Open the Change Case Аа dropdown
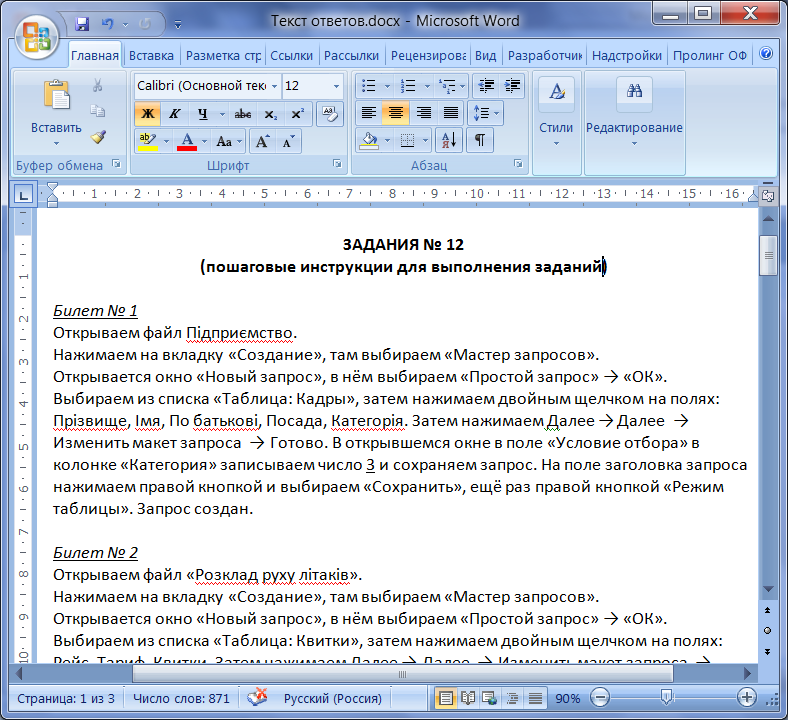The image size is (788, 720). point(229,141)
